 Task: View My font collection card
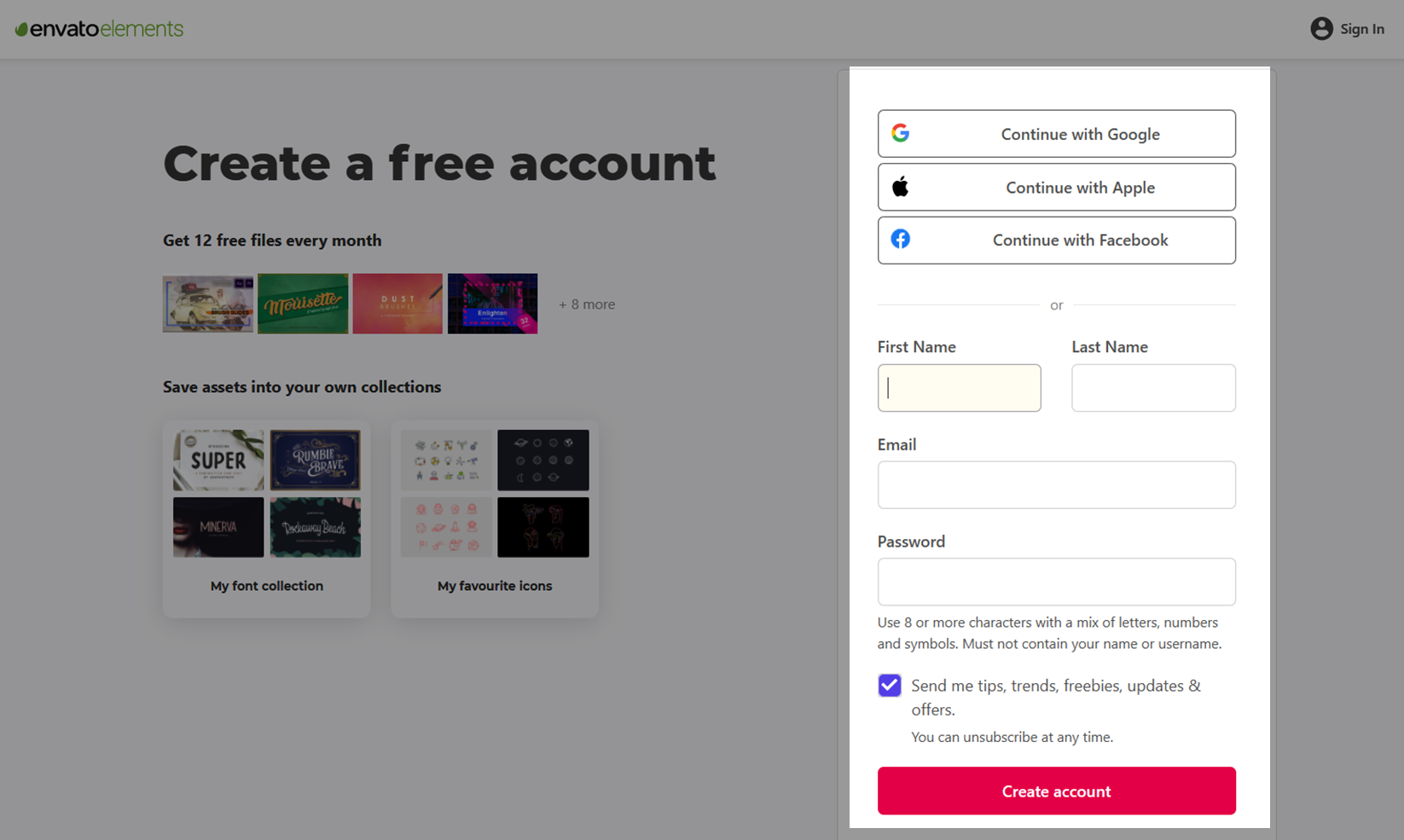[266, 518]
